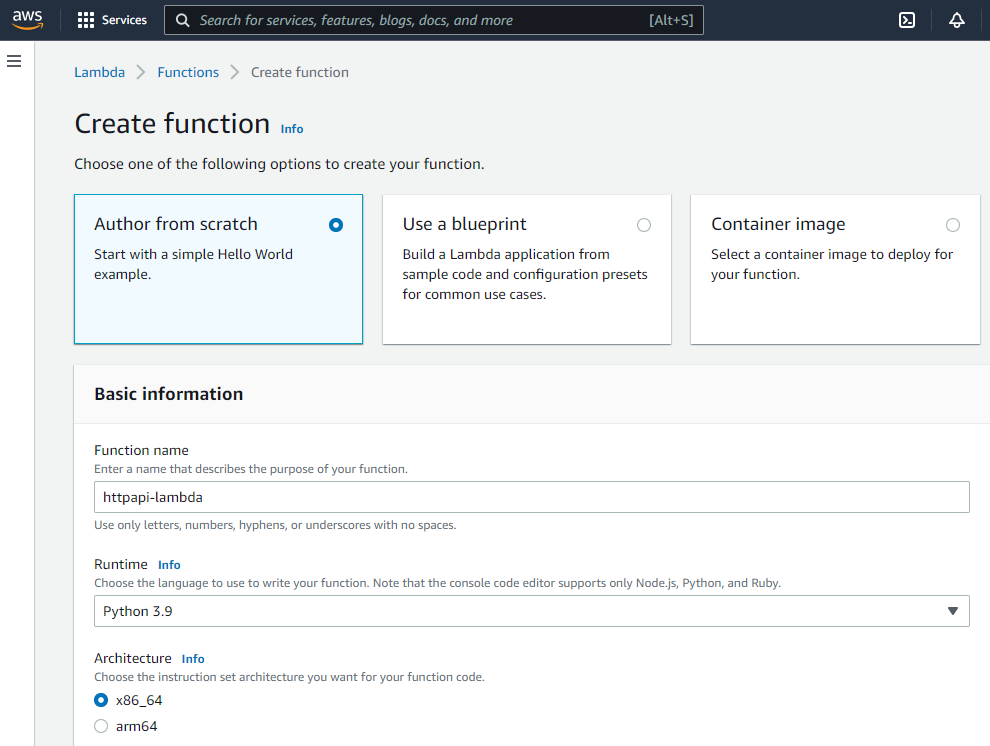Click the AWS logo home icon
This screenshot has width=990, height=746.
tap(27, 20)
